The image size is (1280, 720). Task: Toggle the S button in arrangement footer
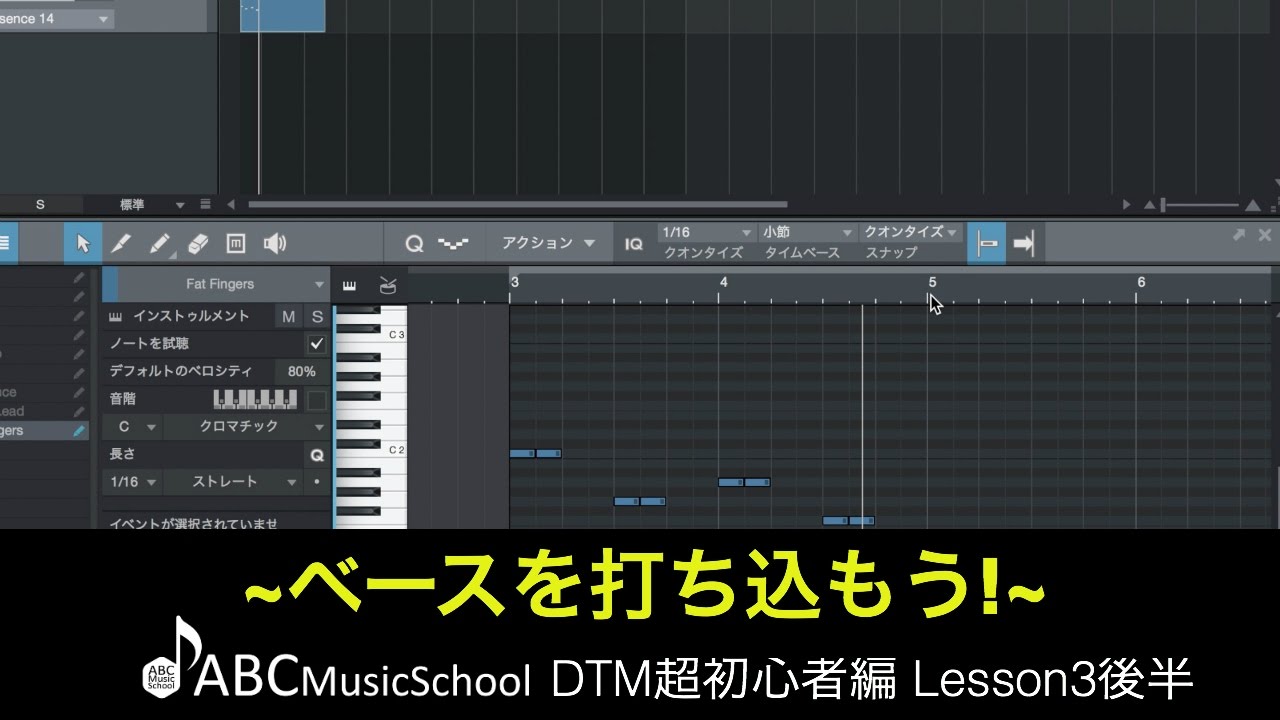coord(40,204)
